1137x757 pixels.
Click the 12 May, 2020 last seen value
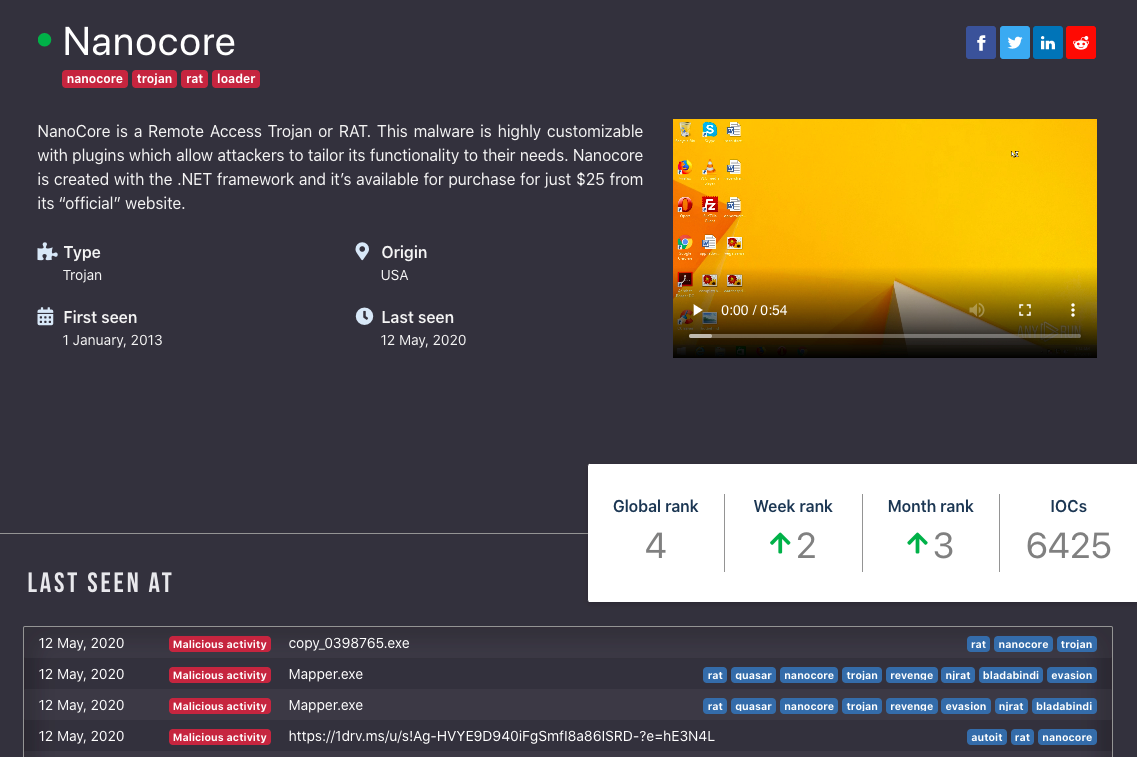tap(423, 340)
